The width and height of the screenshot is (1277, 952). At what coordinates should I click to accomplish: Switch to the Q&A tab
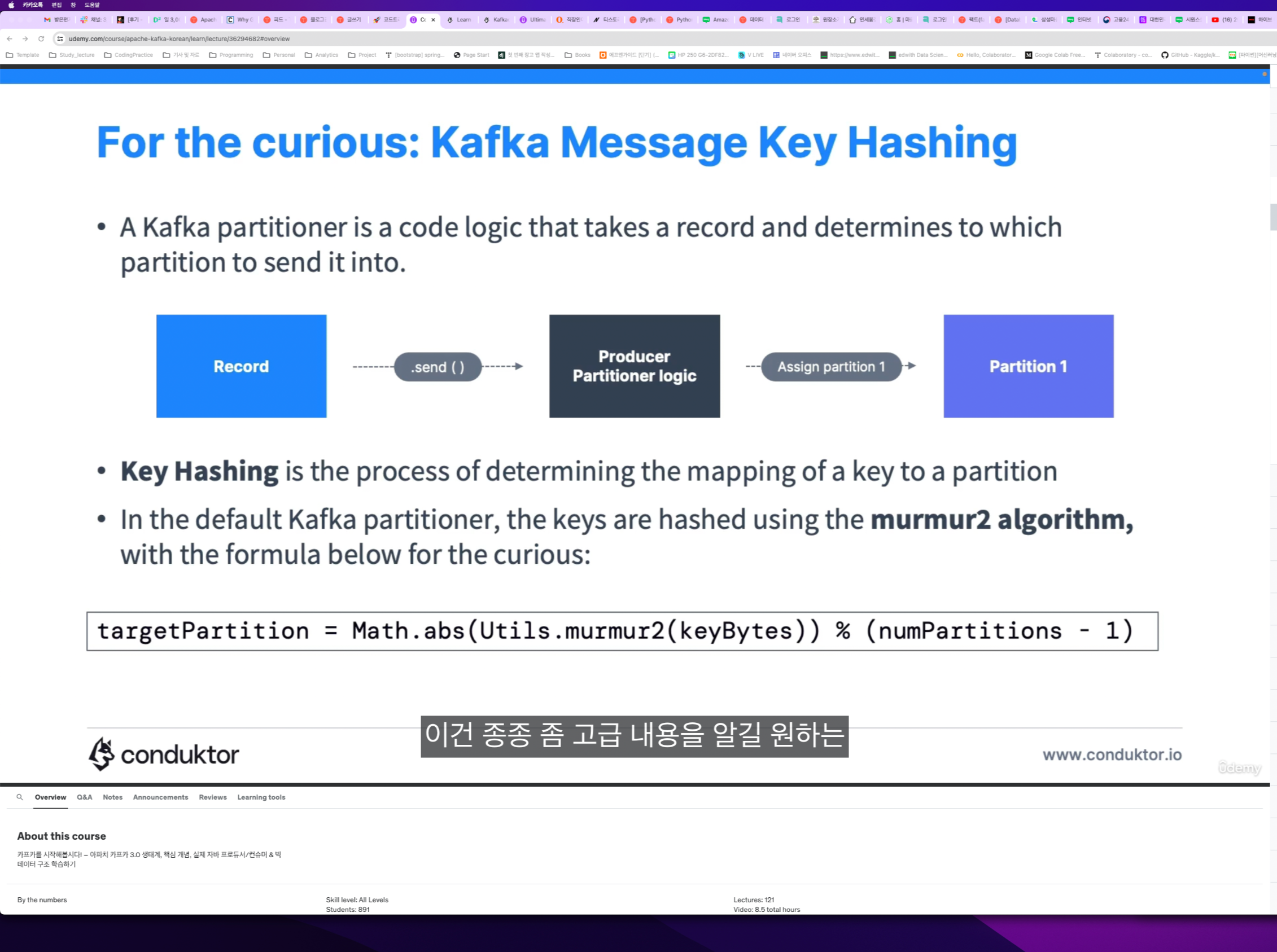tap(84, 797)
